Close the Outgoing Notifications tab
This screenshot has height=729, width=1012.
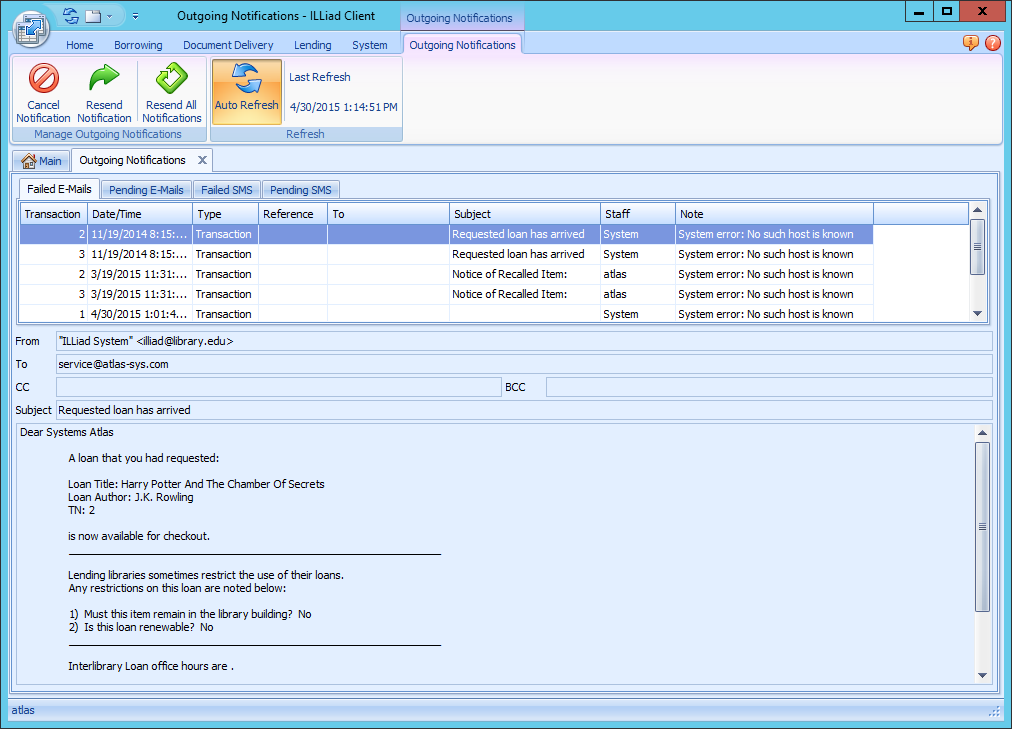[x=202, y=160]
